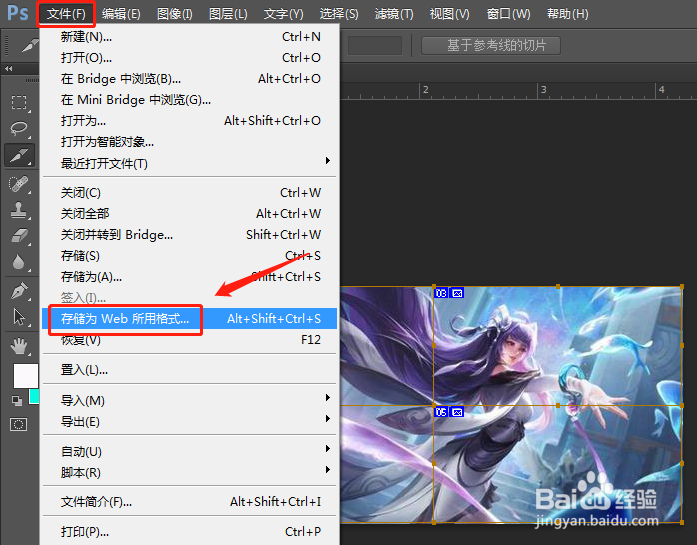Click slice 03 image badge icon
The width and height of the screenshot is (697, 545).
click(457, 293)
